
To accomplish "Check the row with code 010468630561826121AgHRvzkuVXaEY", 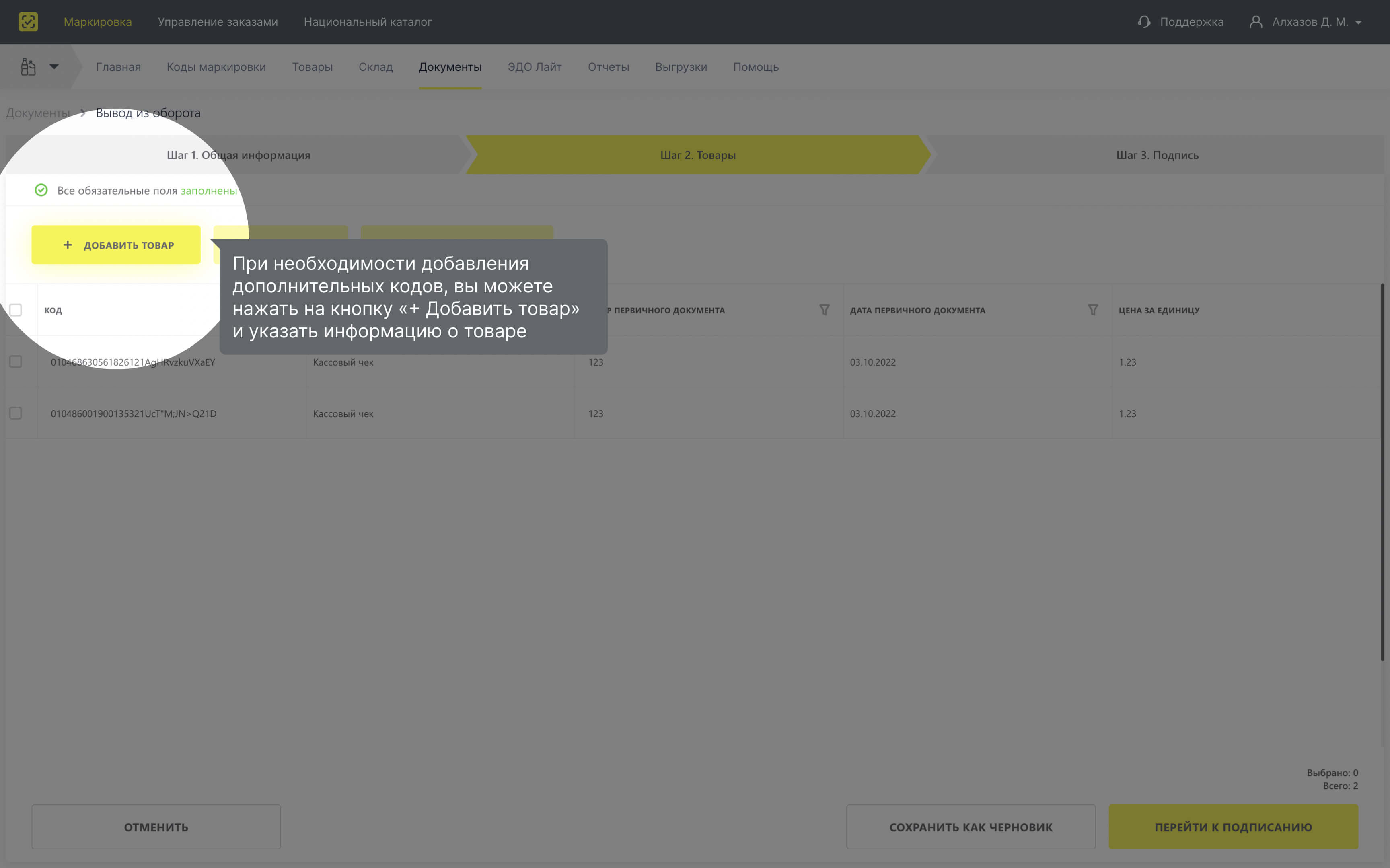I will [16, 362].
